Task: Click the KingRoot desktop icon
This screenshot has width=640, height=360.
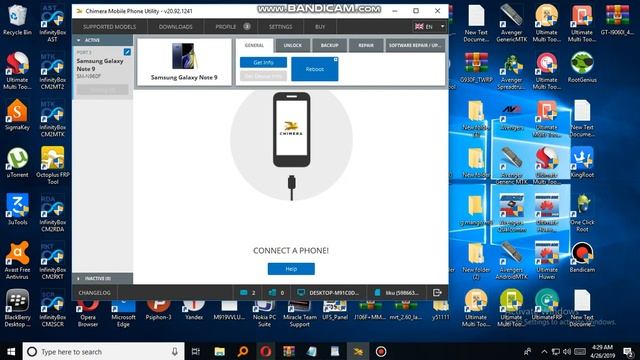Action: coord(582,162)
